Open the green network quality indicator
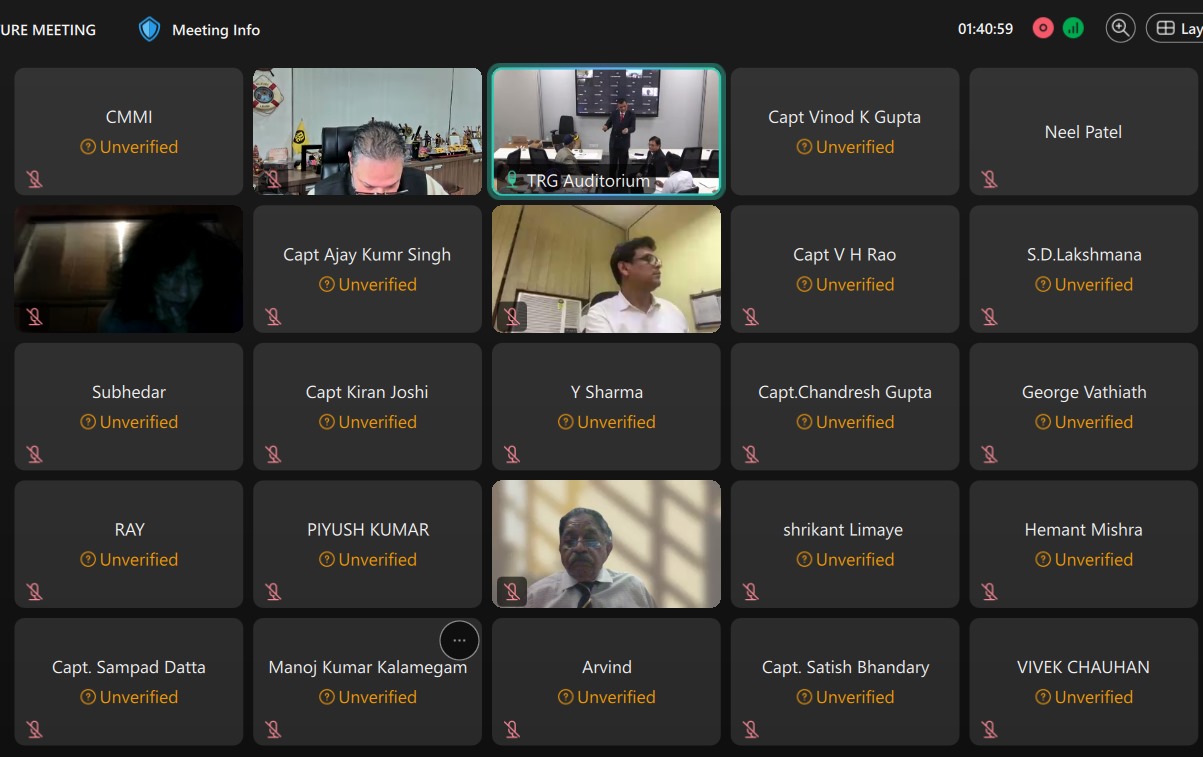The image size is (1203, 757). click(x=1073, y=28)
